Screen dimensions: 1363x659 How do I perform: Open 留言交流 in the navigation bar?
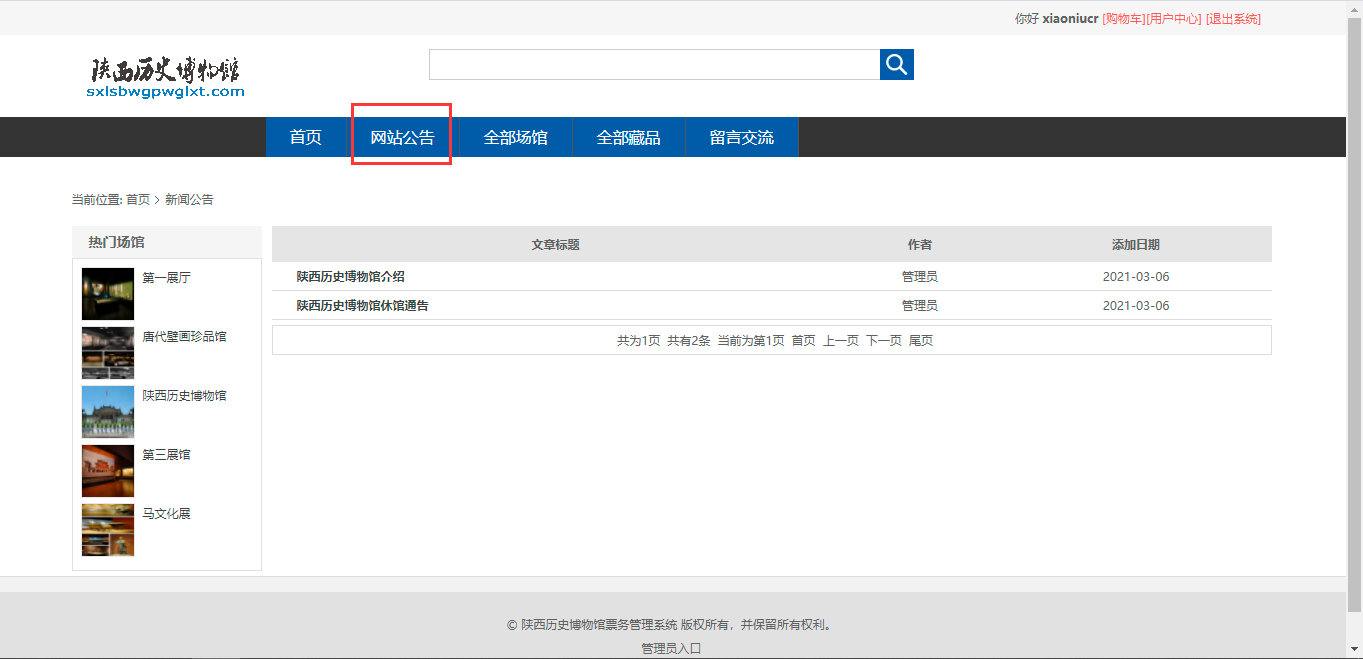[742, 137]
